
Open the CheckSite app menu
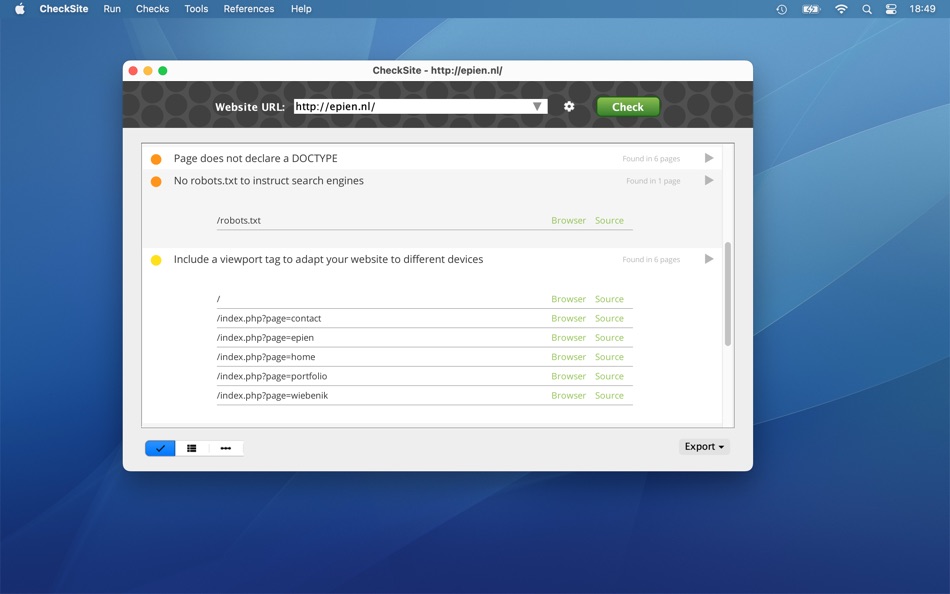[x=64, y=9]
